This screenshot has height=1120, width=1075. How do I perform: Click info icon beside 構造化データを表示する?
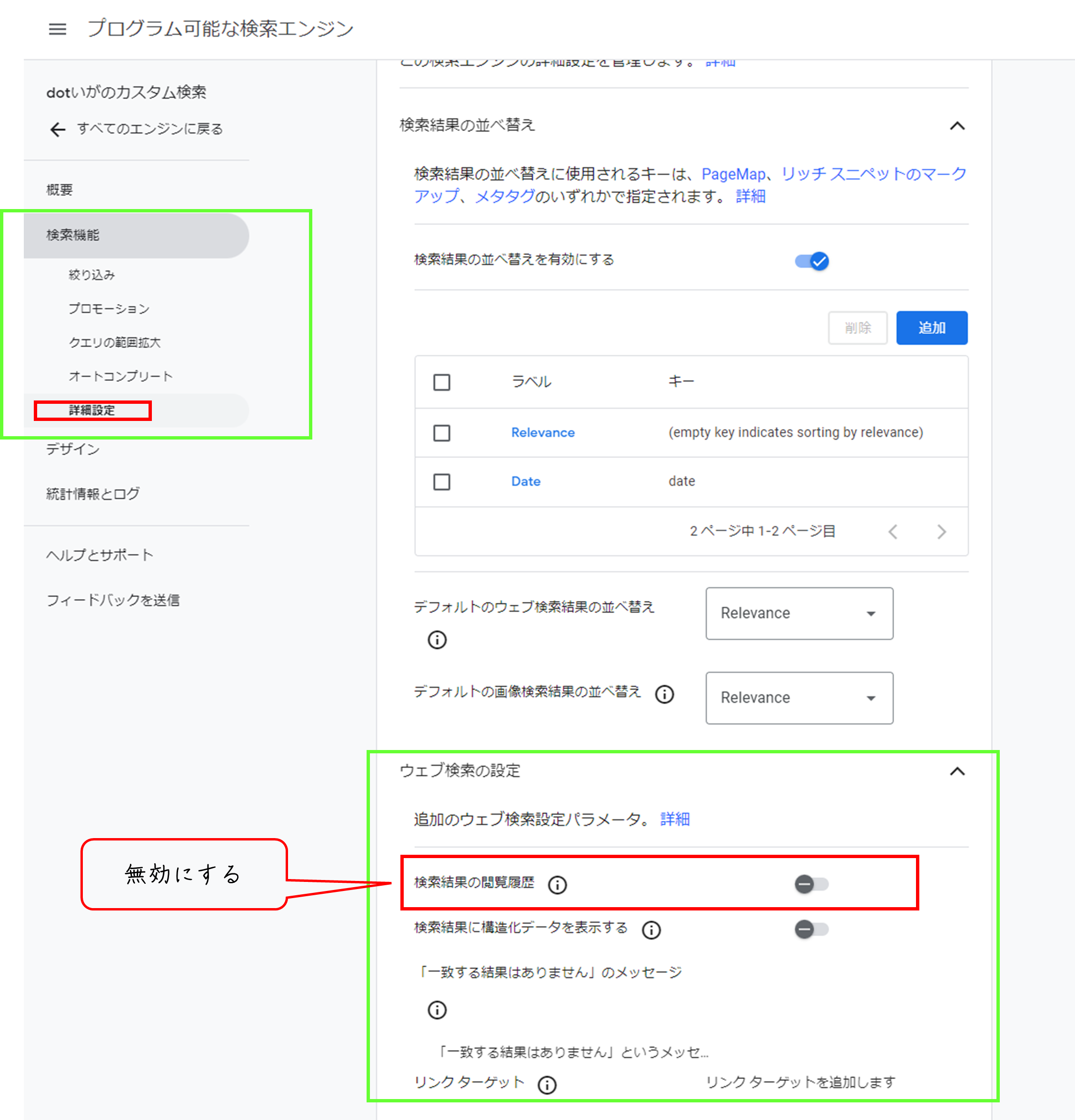651,930
